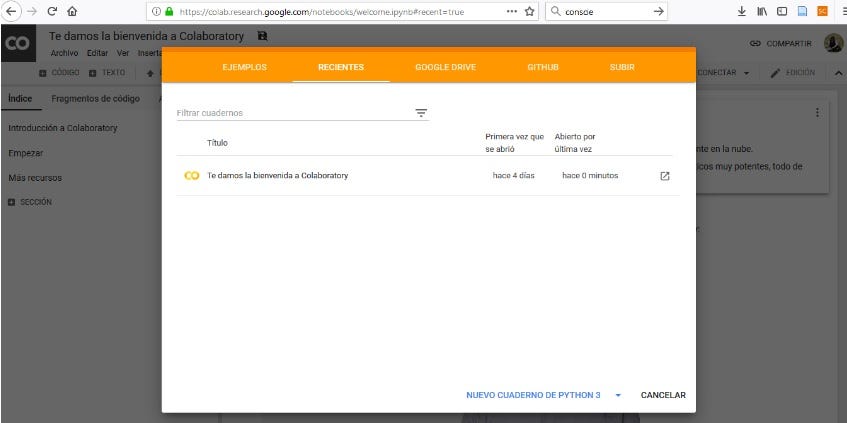The height and width of the screenshot is (423, 847).
Task: Click the EDICIÓN mode button
Action: click(x=792, y=73)
